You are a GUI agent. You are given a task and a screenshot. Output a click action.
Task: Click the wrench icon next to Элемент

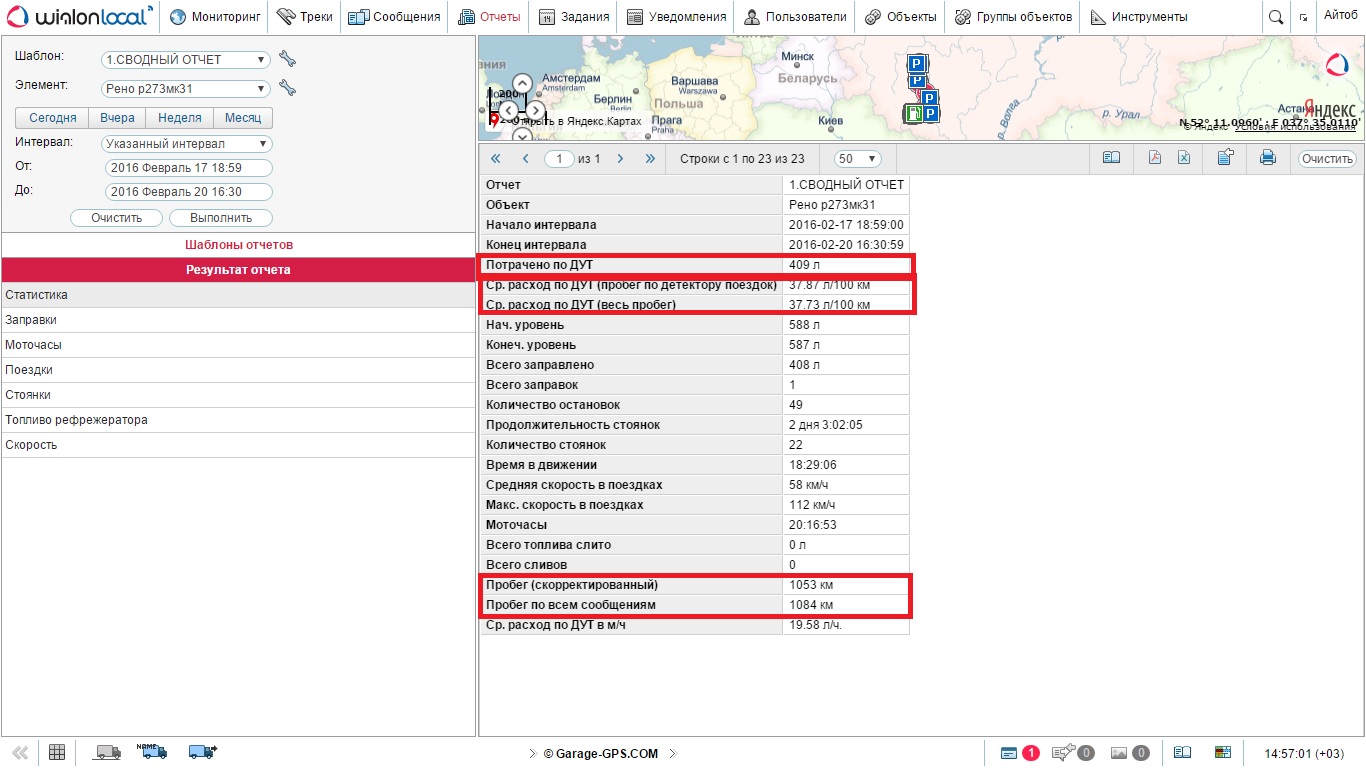pyautogui.click(x=287, y=88)
